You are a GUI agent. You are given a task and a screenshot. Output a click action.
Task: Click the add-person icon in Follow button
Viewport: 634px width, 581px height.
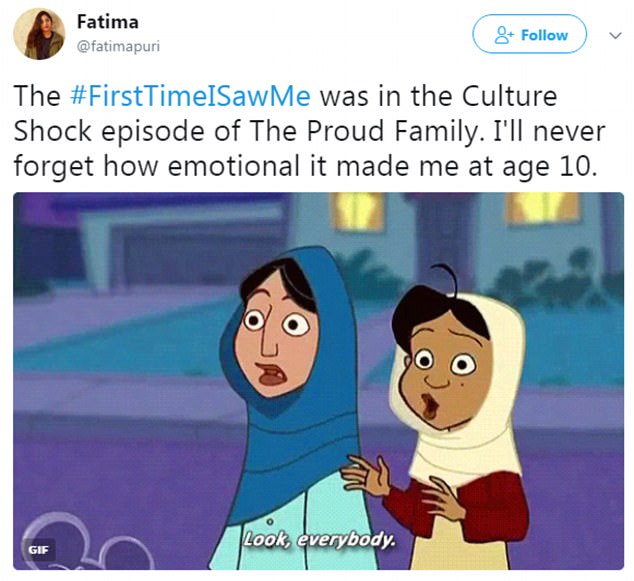pyautogui.click(x=504, y=35)
